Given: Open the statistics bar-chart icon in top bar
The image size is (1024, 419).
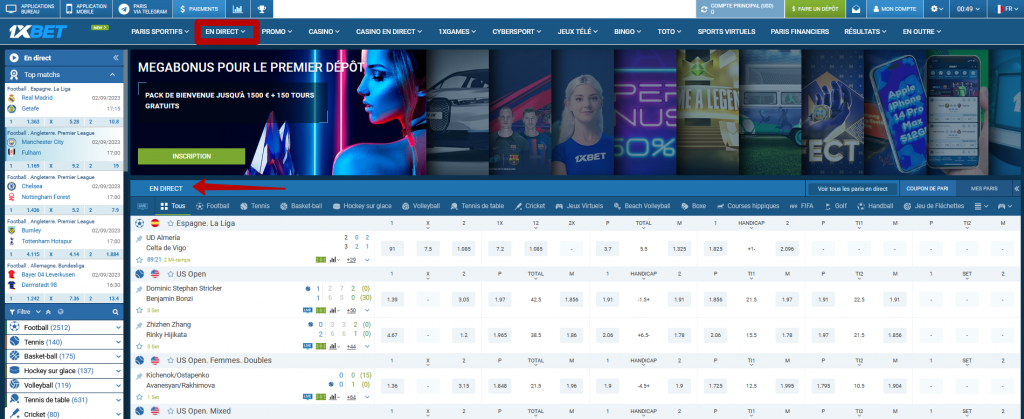Looking at the screenshot, I should tap(237, 9).
